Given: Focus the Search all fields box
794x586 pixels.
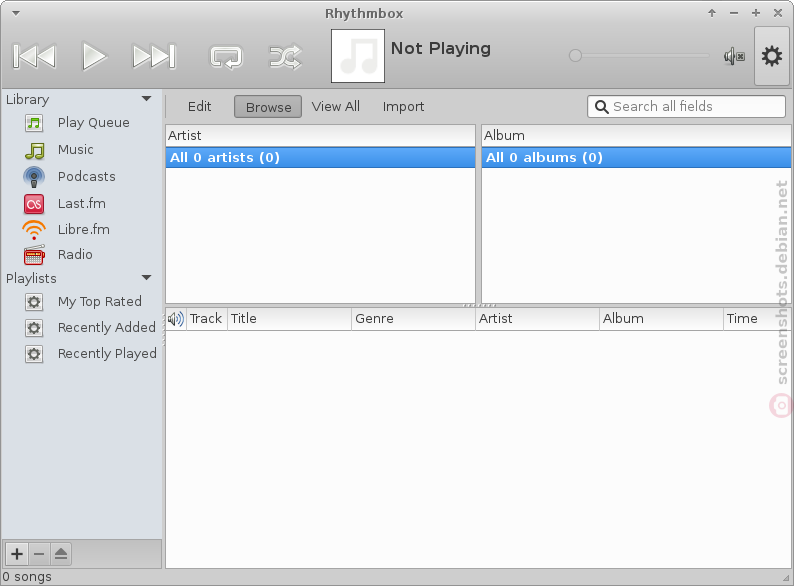Looking at the screenshot, I should pyautogui.click(x=686, y=106).
